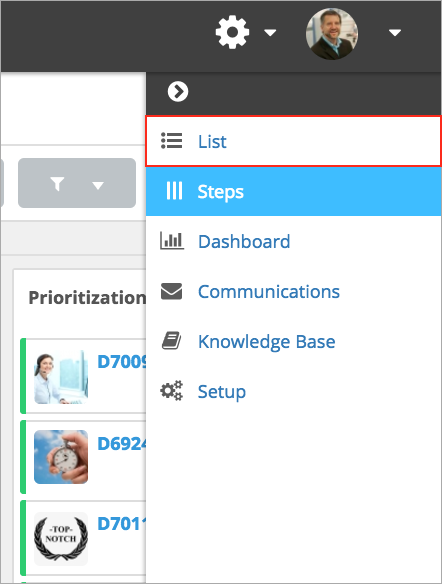Open the filter funnel dropdown button
The image size is (442, 584).
point(77,183)
